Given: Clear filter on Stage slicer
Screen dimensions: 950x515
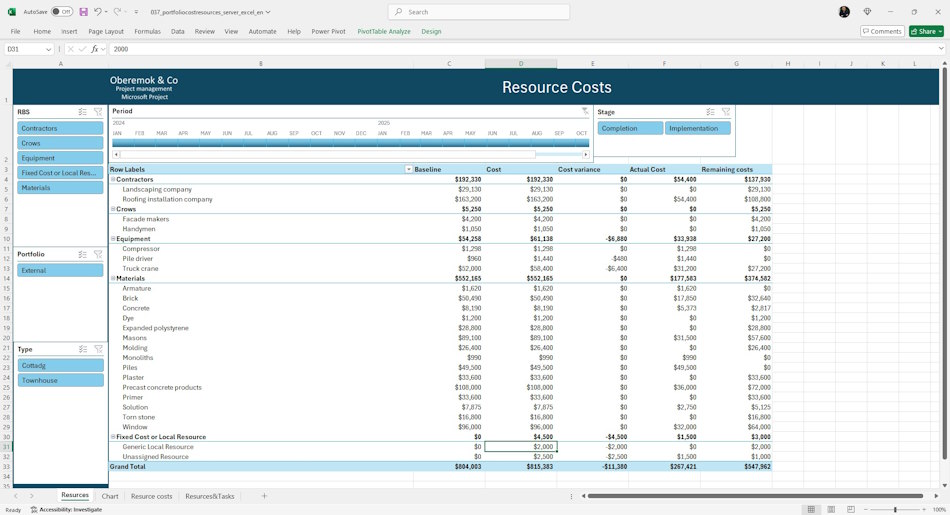Looking at the screenshot, I should tap(726, 112).
